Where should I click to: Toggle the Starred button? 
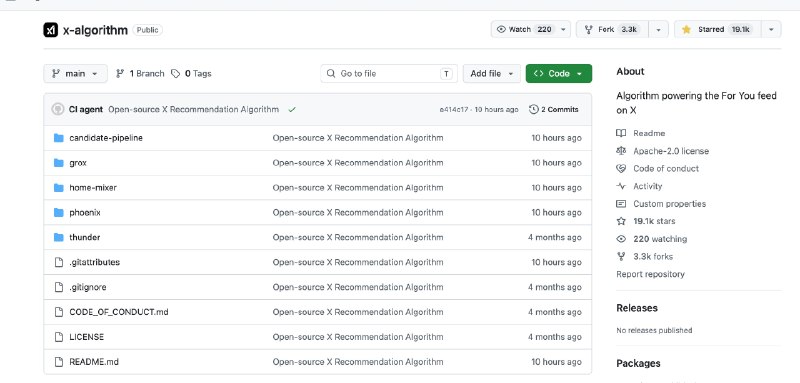(x=717, y=30)
